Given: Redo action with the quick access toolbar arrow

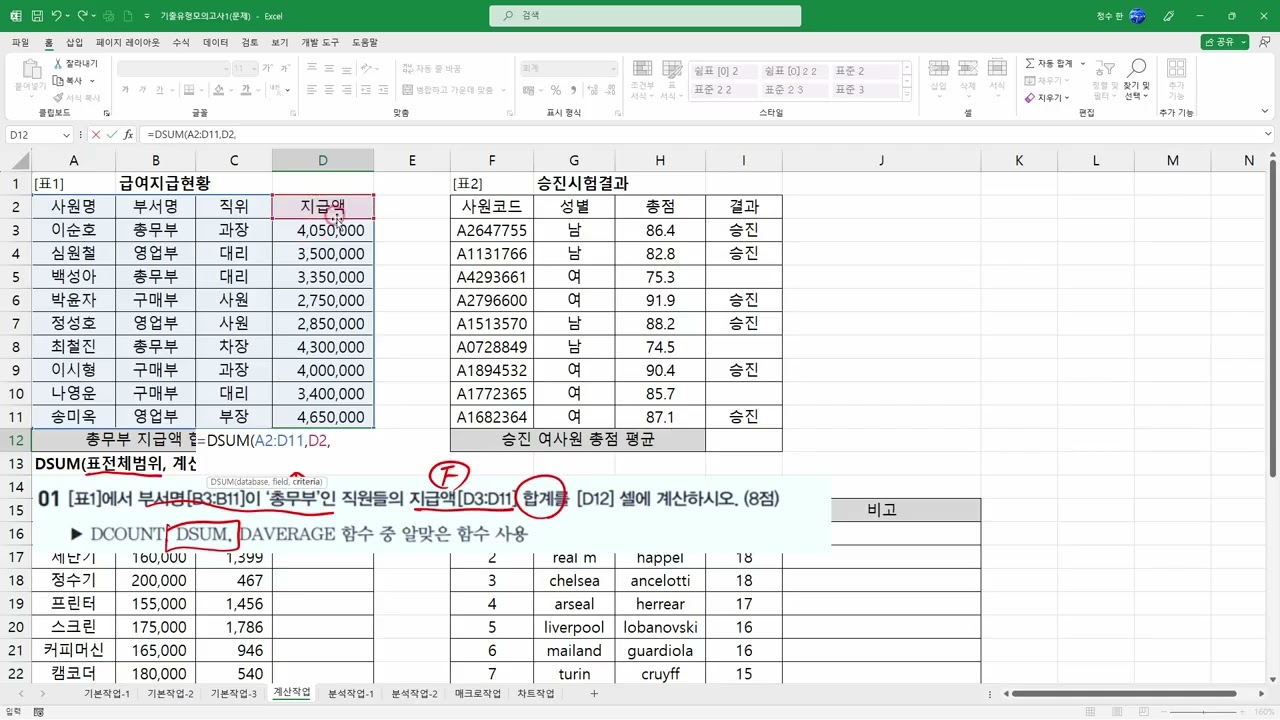Looking at the screenshot, I should [83, 16].
